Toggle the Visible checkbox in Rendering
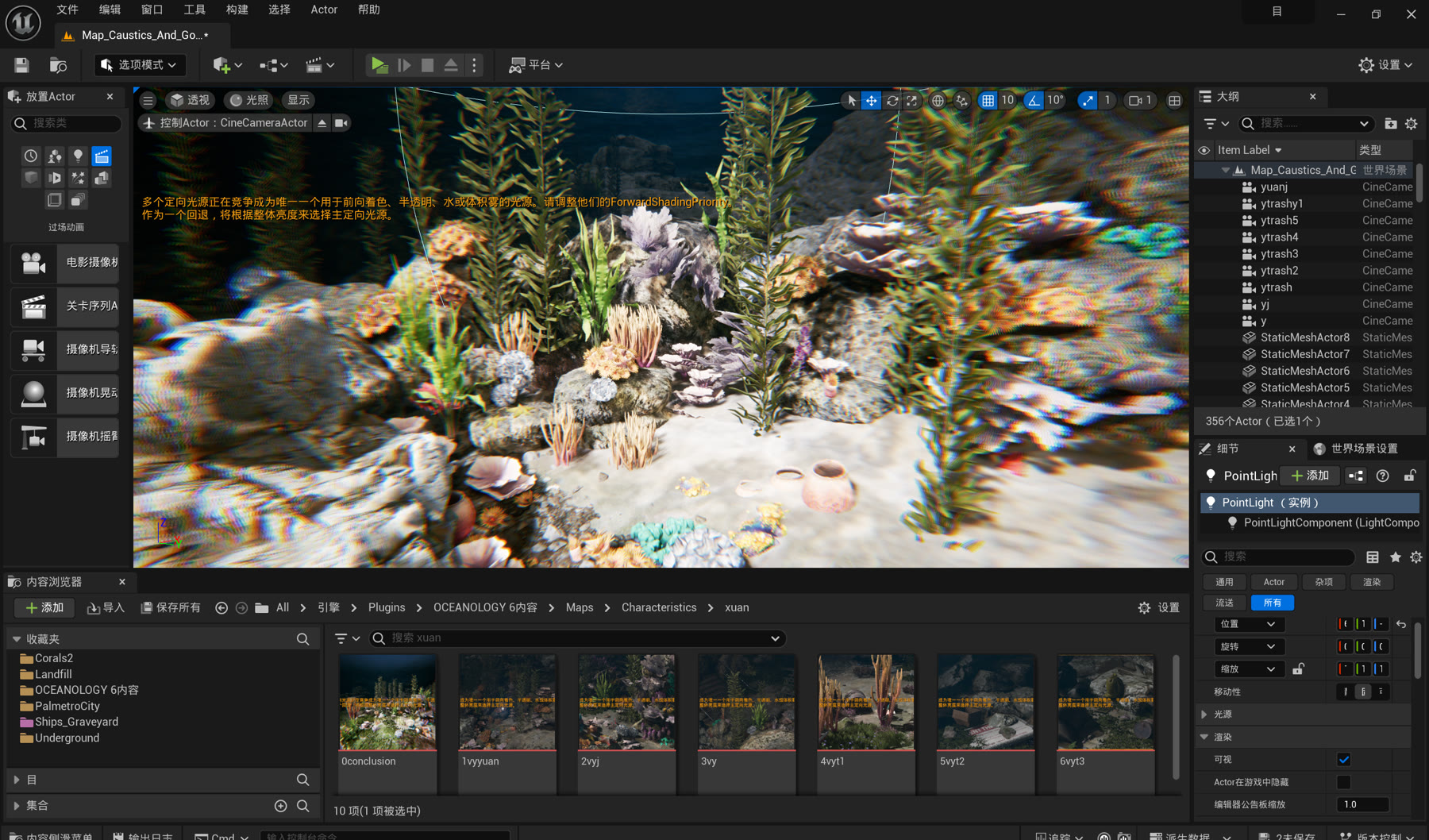1429x840 pixels. tap(1343, 760)
